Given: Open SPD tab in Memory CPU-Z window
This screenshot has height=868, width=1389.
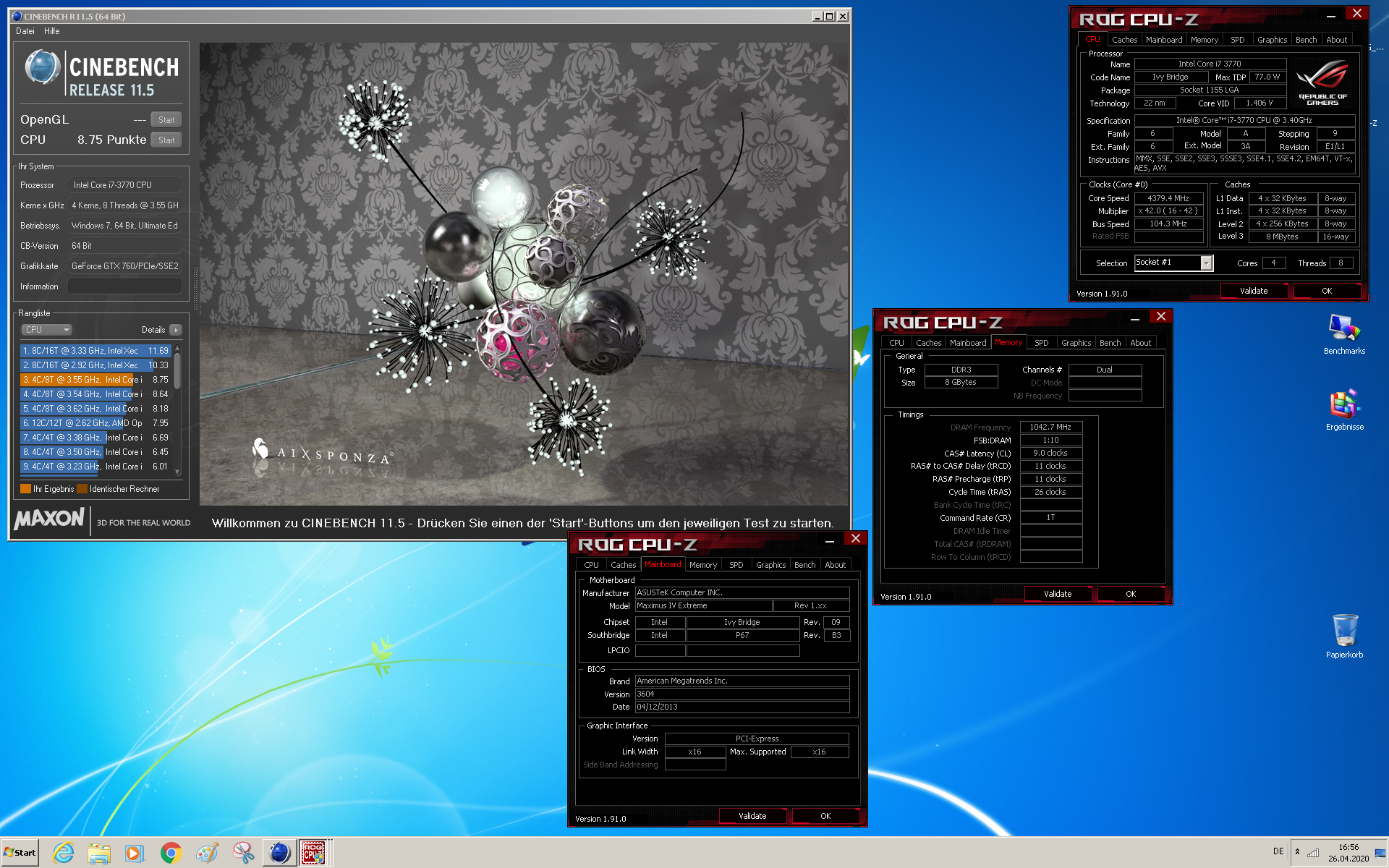Looking at the screenshot, I should tap(1041, 343).
